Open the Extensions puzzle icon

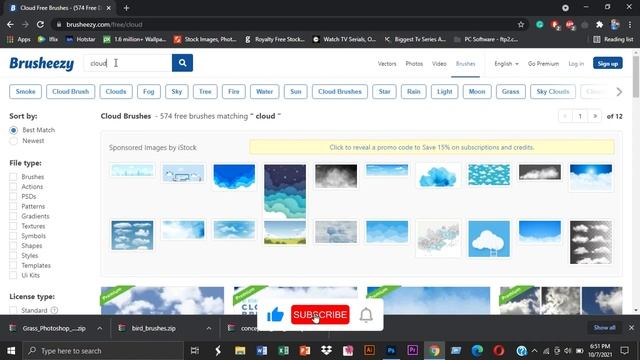point(599,24)
